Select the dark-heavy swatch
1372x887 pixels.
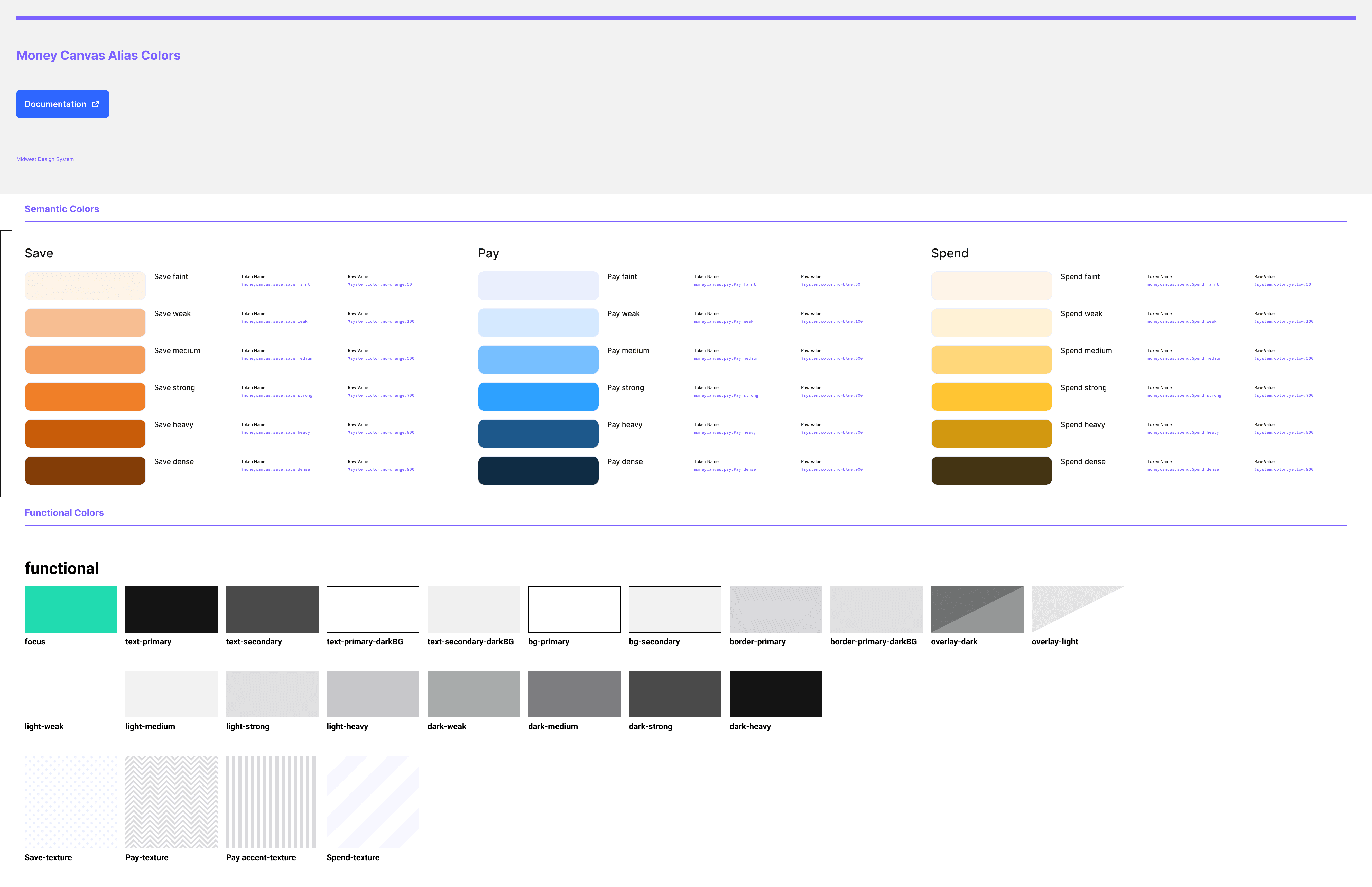[776, 694]
